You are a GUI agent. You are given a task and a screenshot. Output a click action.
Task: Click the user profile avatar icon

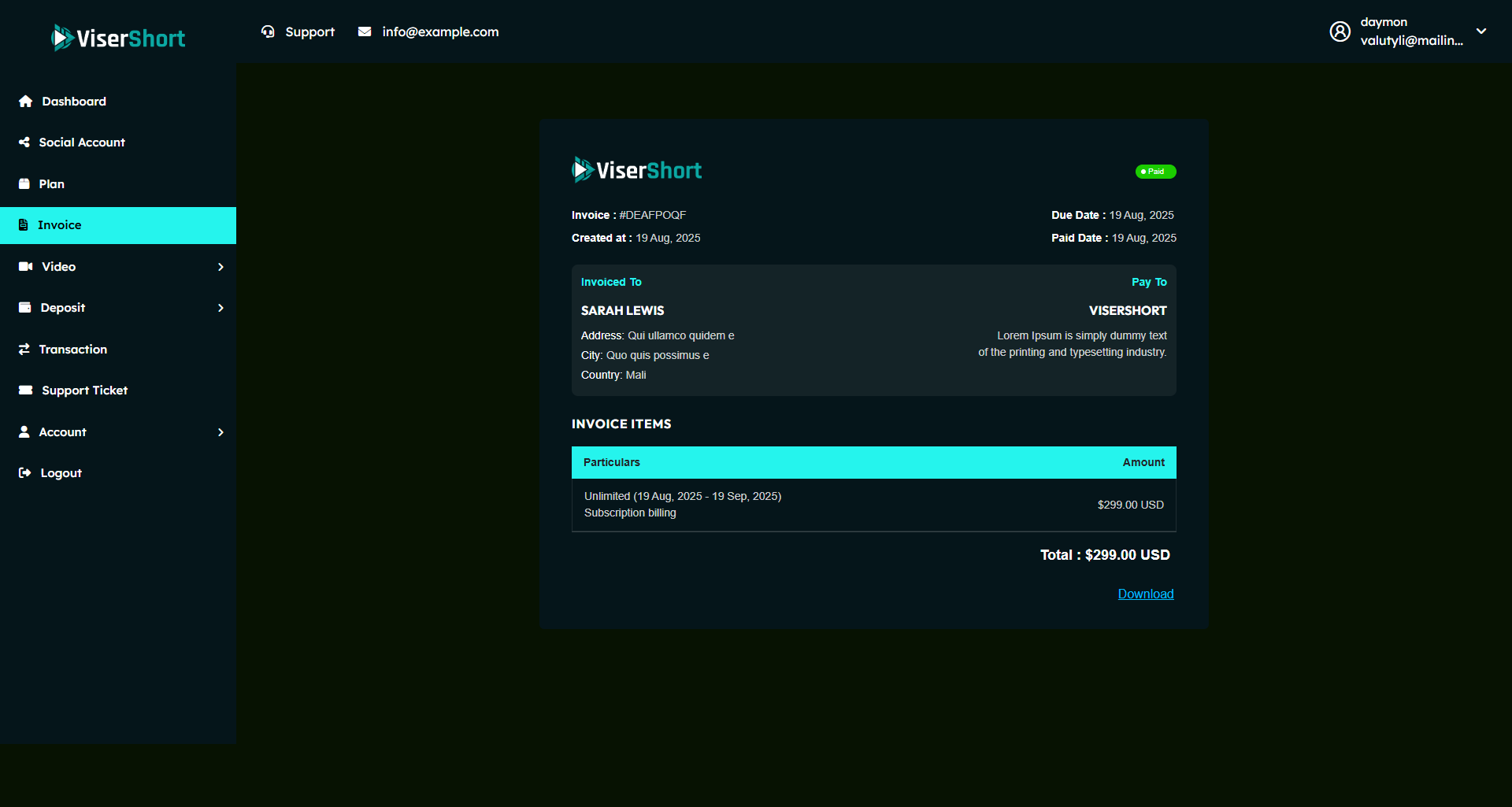point(1340,31)
